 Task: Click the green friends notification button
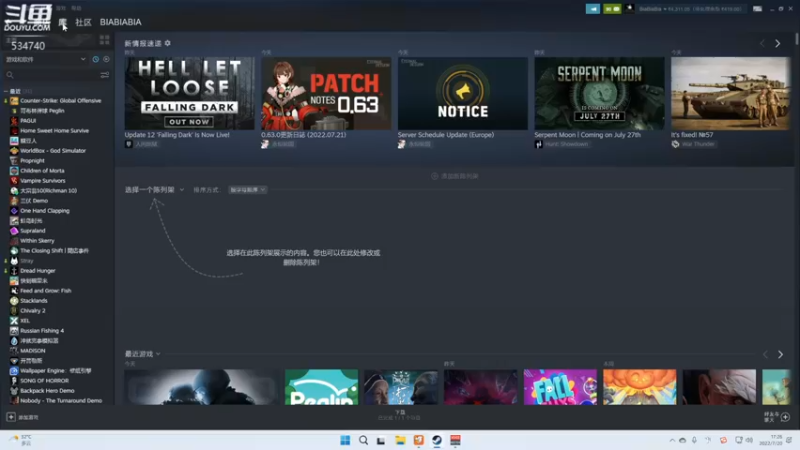coord(612,9)
